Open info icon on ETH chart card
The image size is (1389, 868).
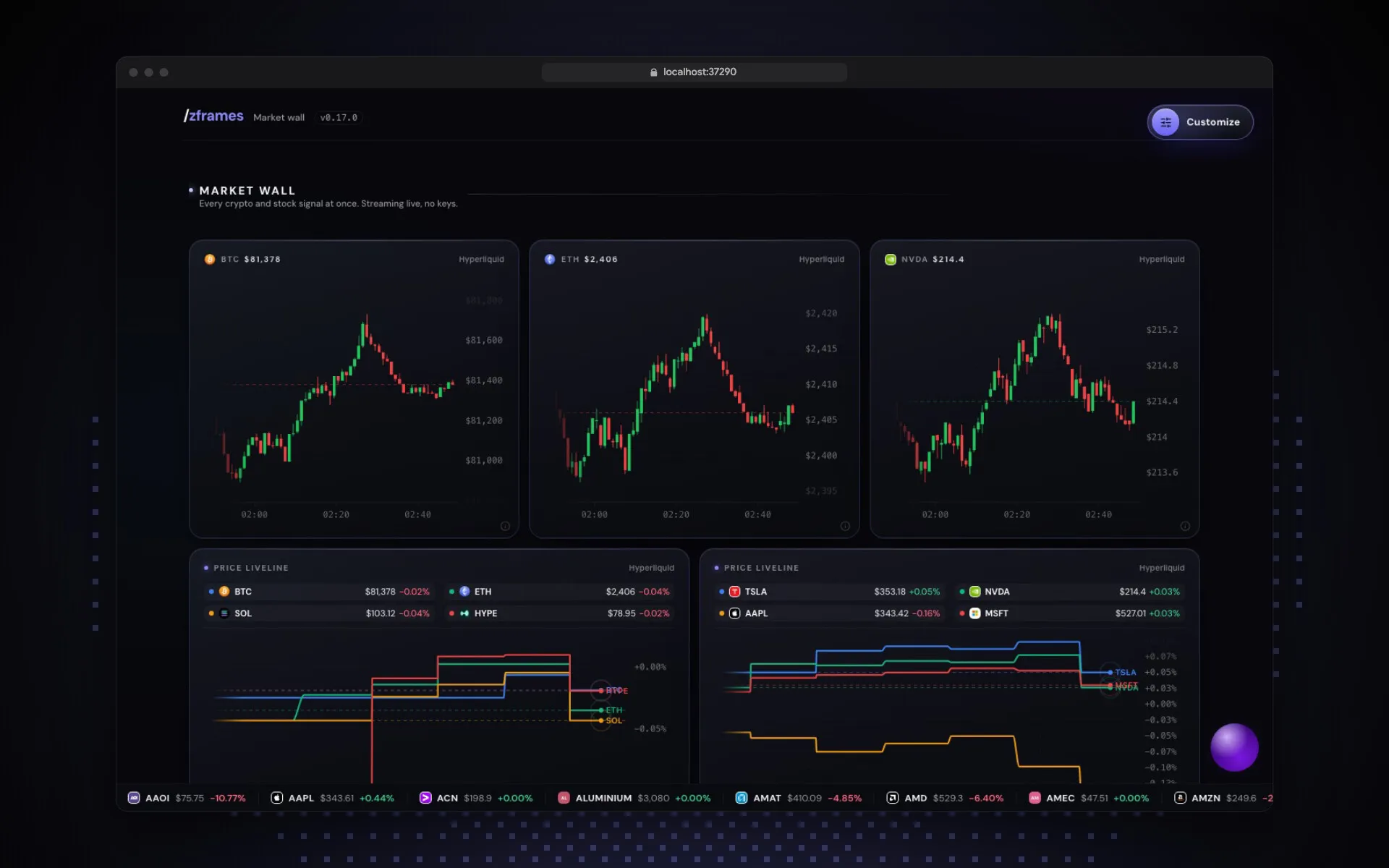[x=845, y=526]
